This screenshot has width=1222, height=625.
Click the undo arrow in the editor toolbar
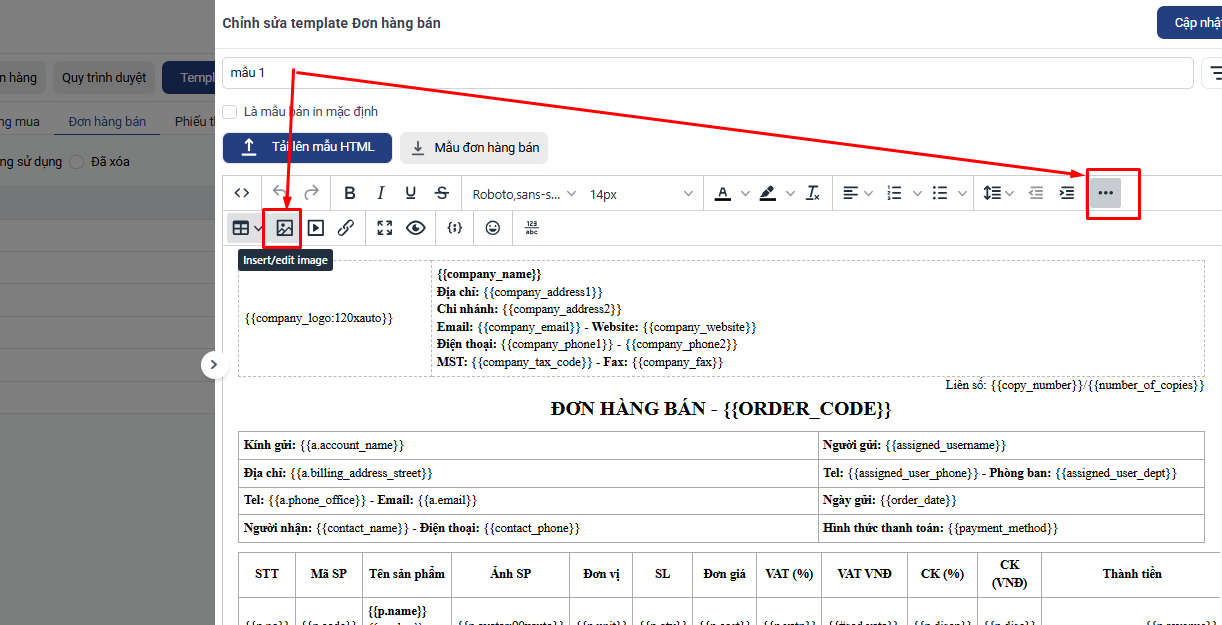point(280,193)
